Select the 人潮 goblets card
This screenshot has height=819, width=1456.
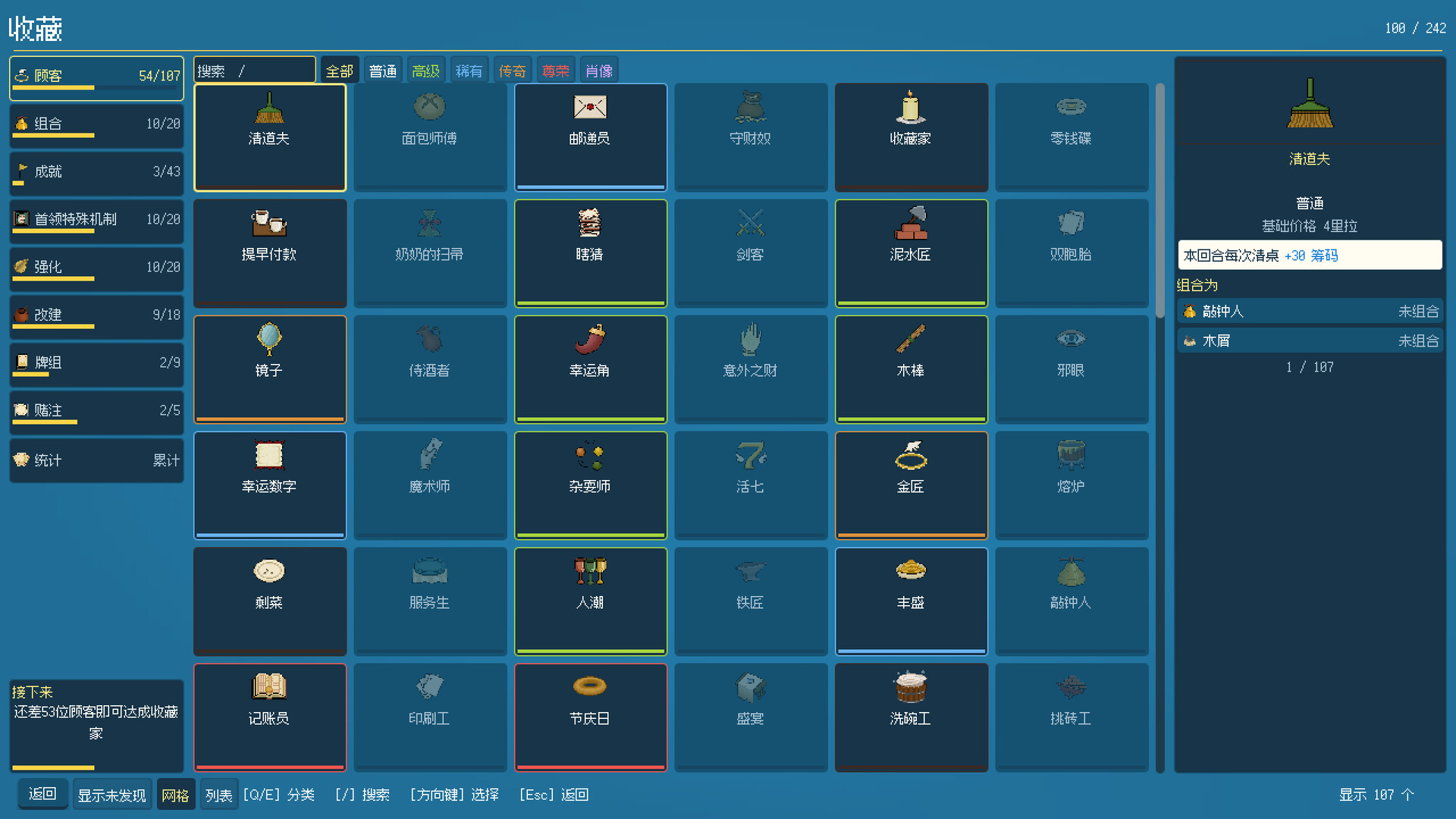coord(591,601)
